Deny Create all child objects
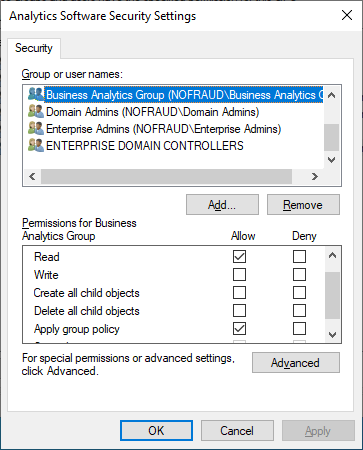 click(x=299, y=293)
